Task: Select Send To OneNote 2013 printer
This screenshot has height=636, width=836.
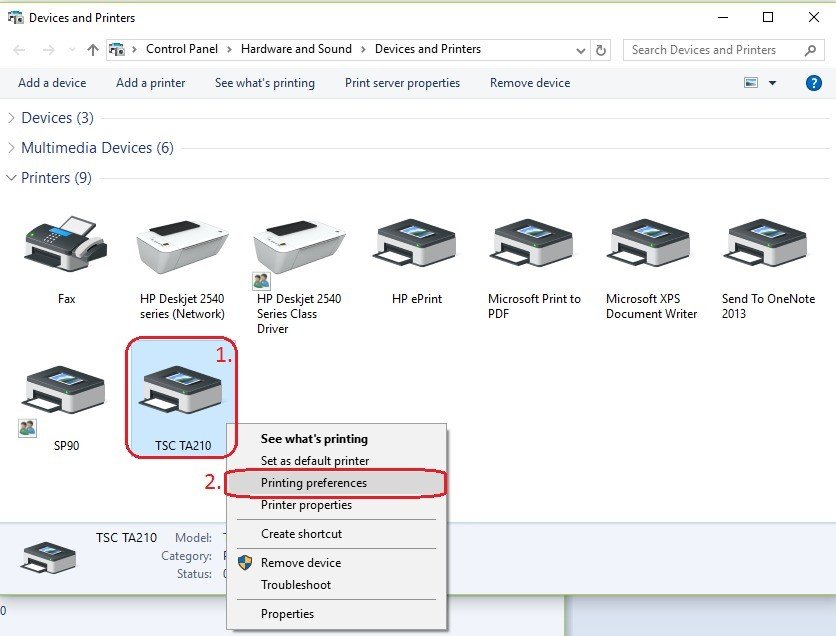Action: pyautogui.click(x=768, y=243)
